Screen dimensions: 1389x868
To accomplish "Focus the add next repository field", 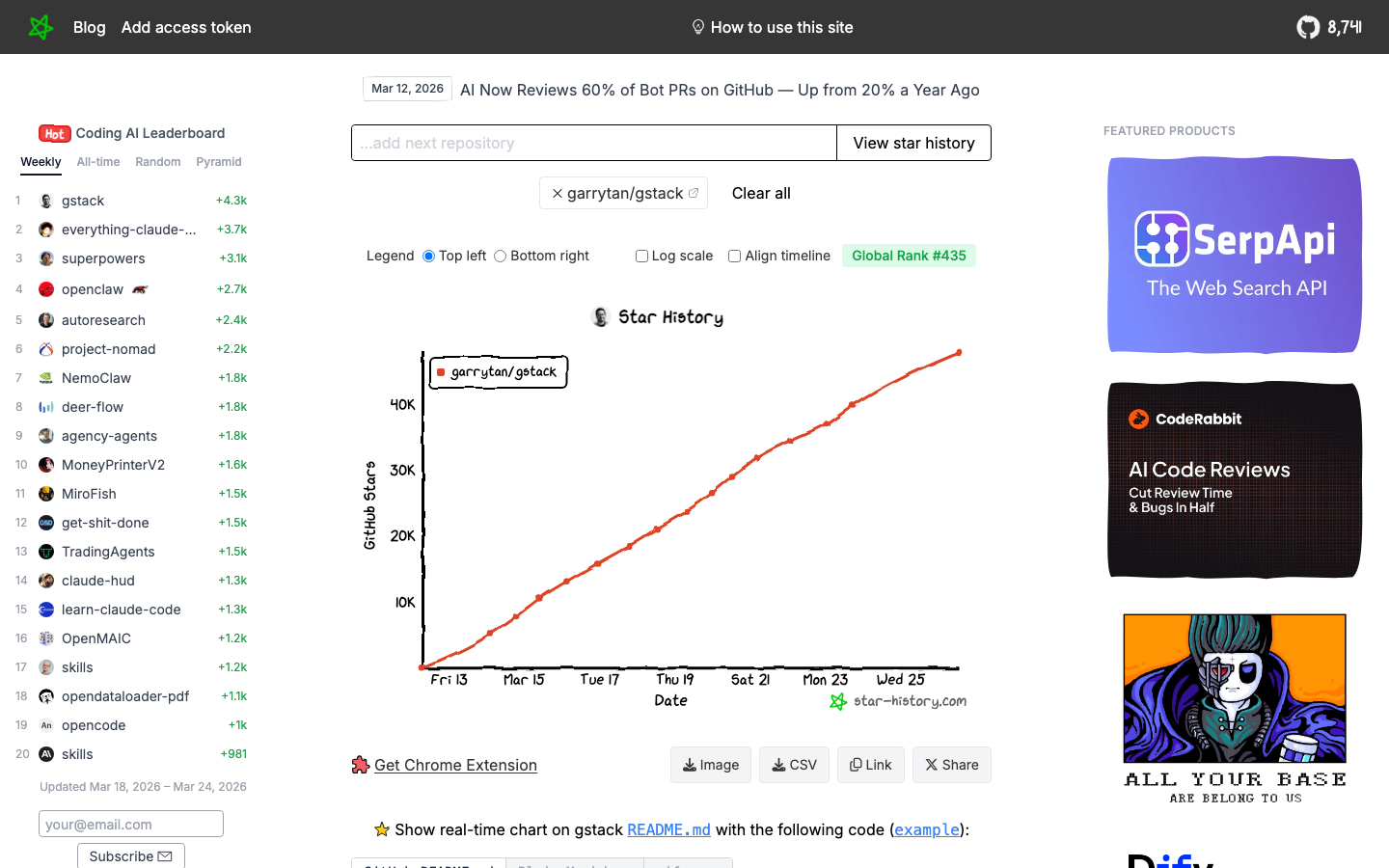I will [x=594, y=143].
